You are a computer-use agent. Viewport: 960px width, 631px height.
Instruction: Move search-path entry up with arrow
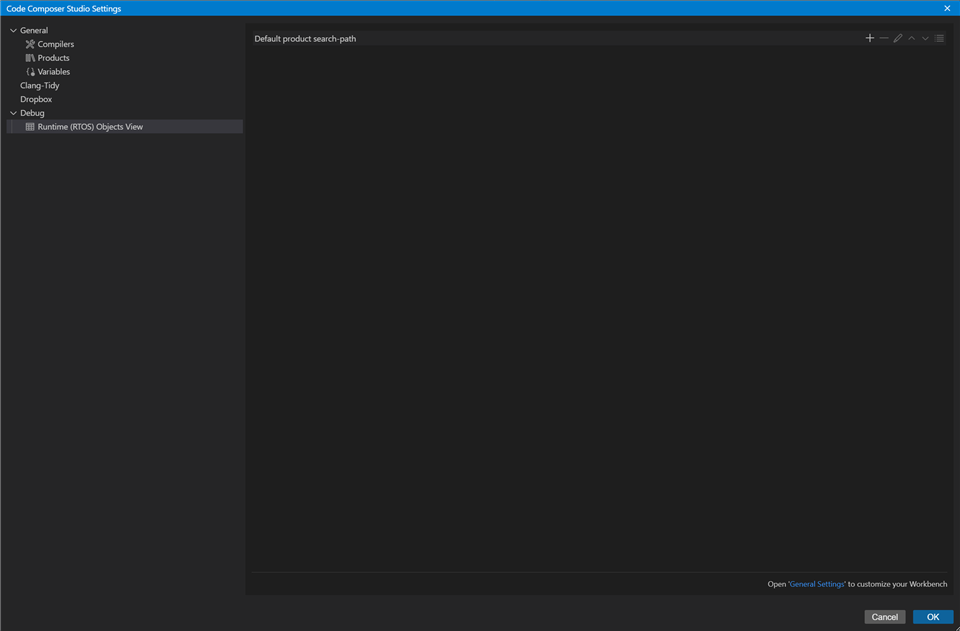tap(912, 38)
